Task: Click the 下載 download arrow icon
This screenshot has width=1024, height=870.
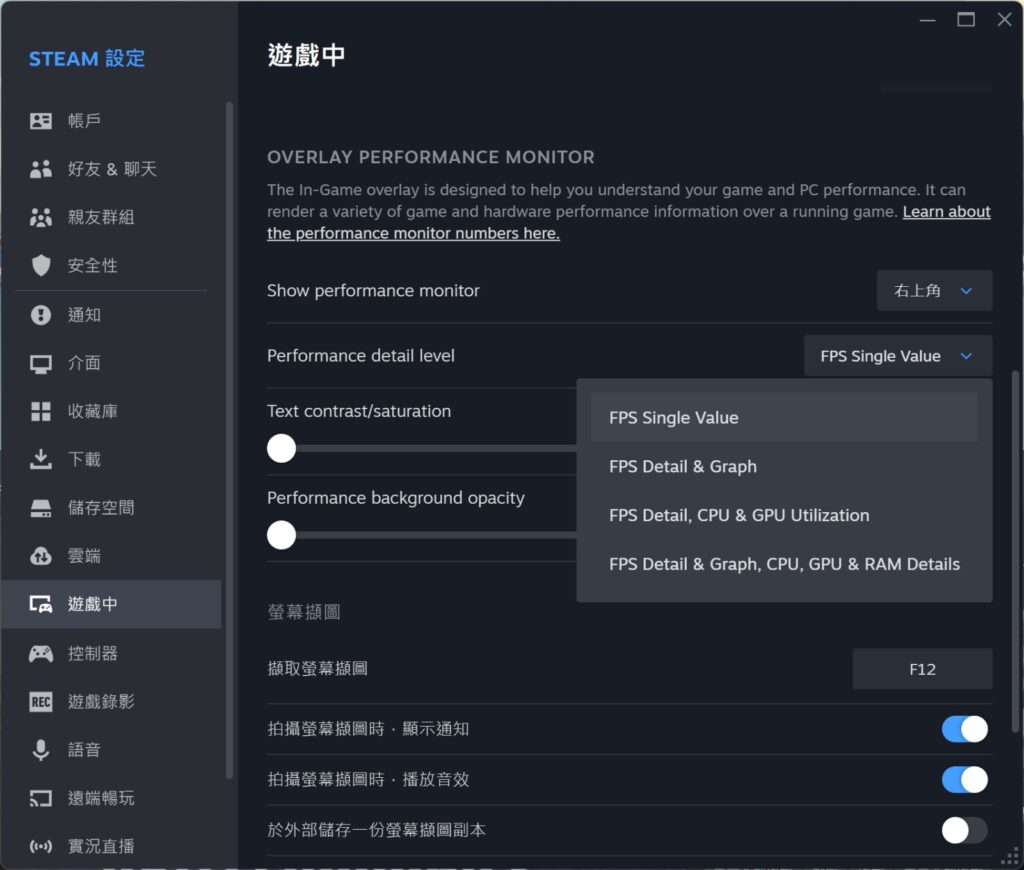Action: (x=41, y=459)
